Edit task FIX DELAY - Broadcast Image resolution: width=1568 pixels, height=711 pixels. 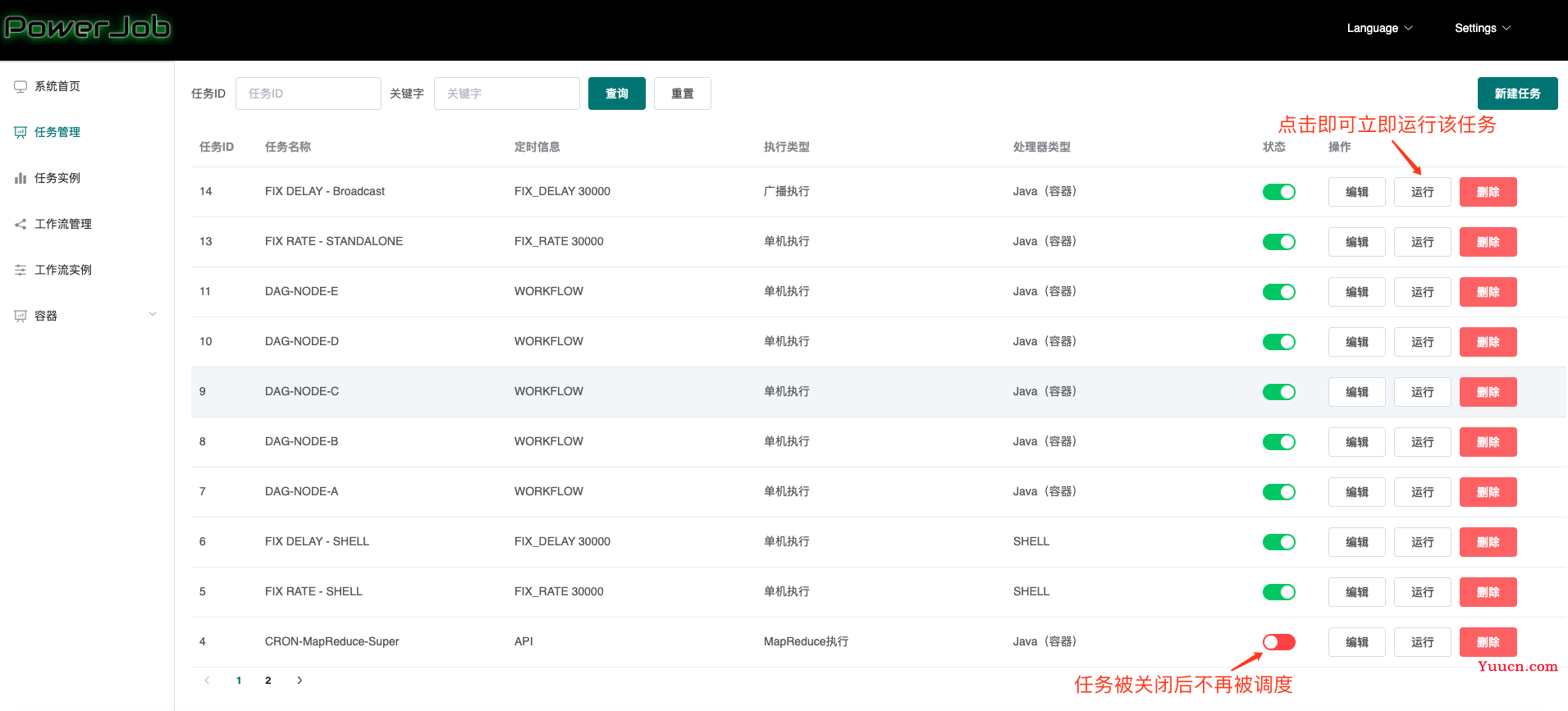click(x=1357, y=192)
